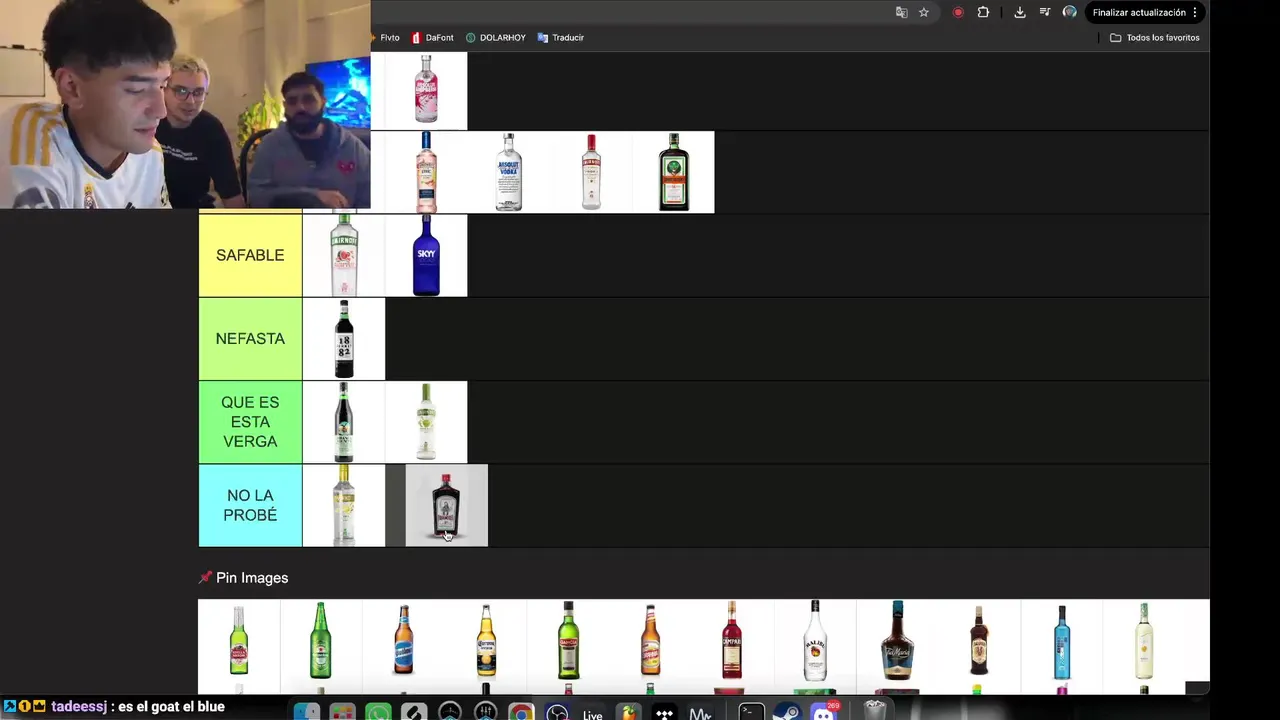Select the 1882 Fernet bottle in NEFASTA
The width and height of the screenshot is (1280, 720).
coord(344,338)
